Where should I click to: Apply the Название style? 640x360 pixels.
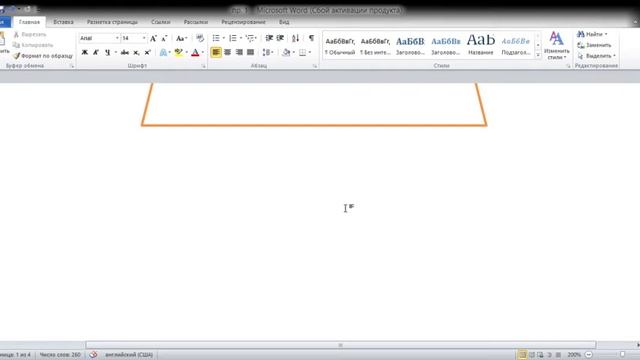point(481,45)
